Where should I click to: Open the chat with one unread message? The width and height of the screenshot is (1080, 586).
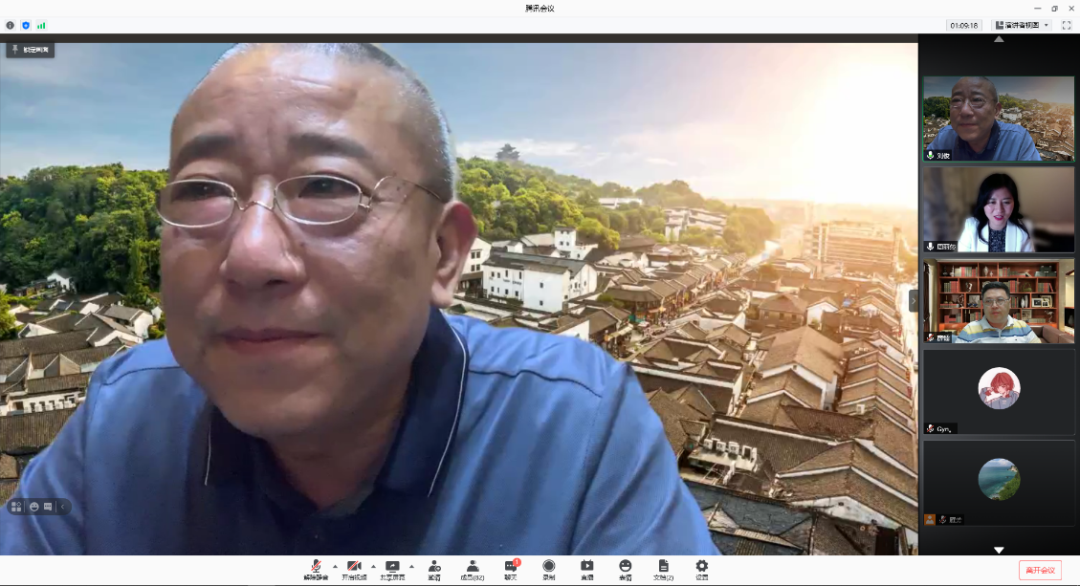click(510, 569)
